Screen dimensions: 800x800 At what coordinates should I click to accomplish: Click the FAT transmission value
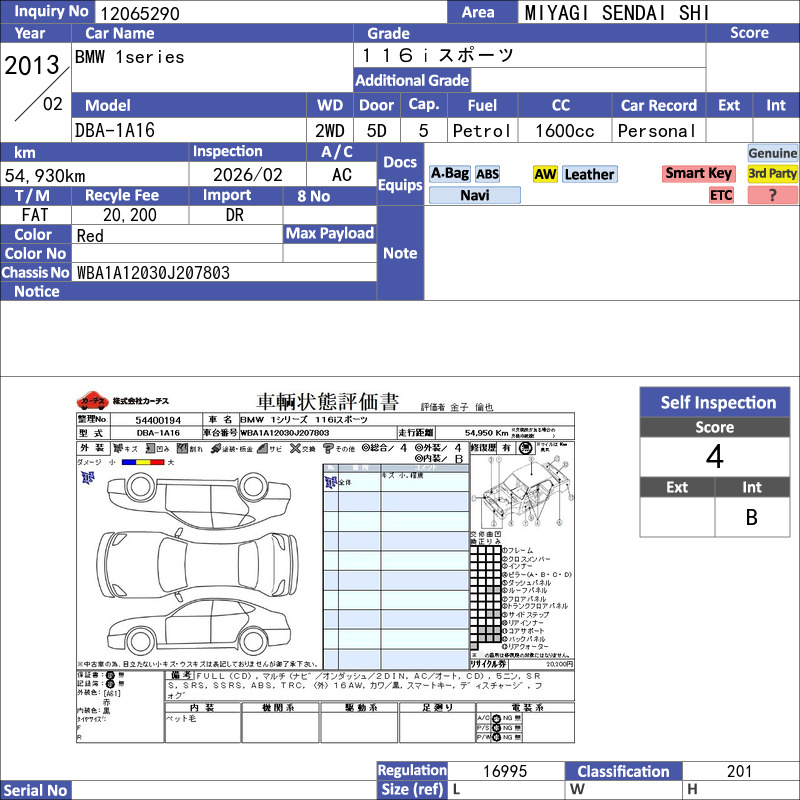[x=35, y=215]
